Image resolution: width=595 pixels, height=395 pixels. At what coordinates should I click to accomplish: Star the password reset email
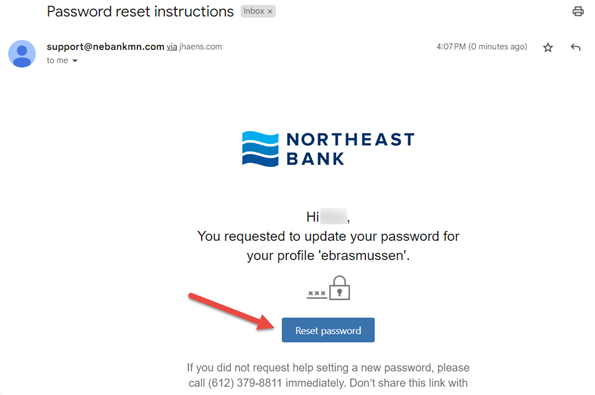[x=548, y=47]
